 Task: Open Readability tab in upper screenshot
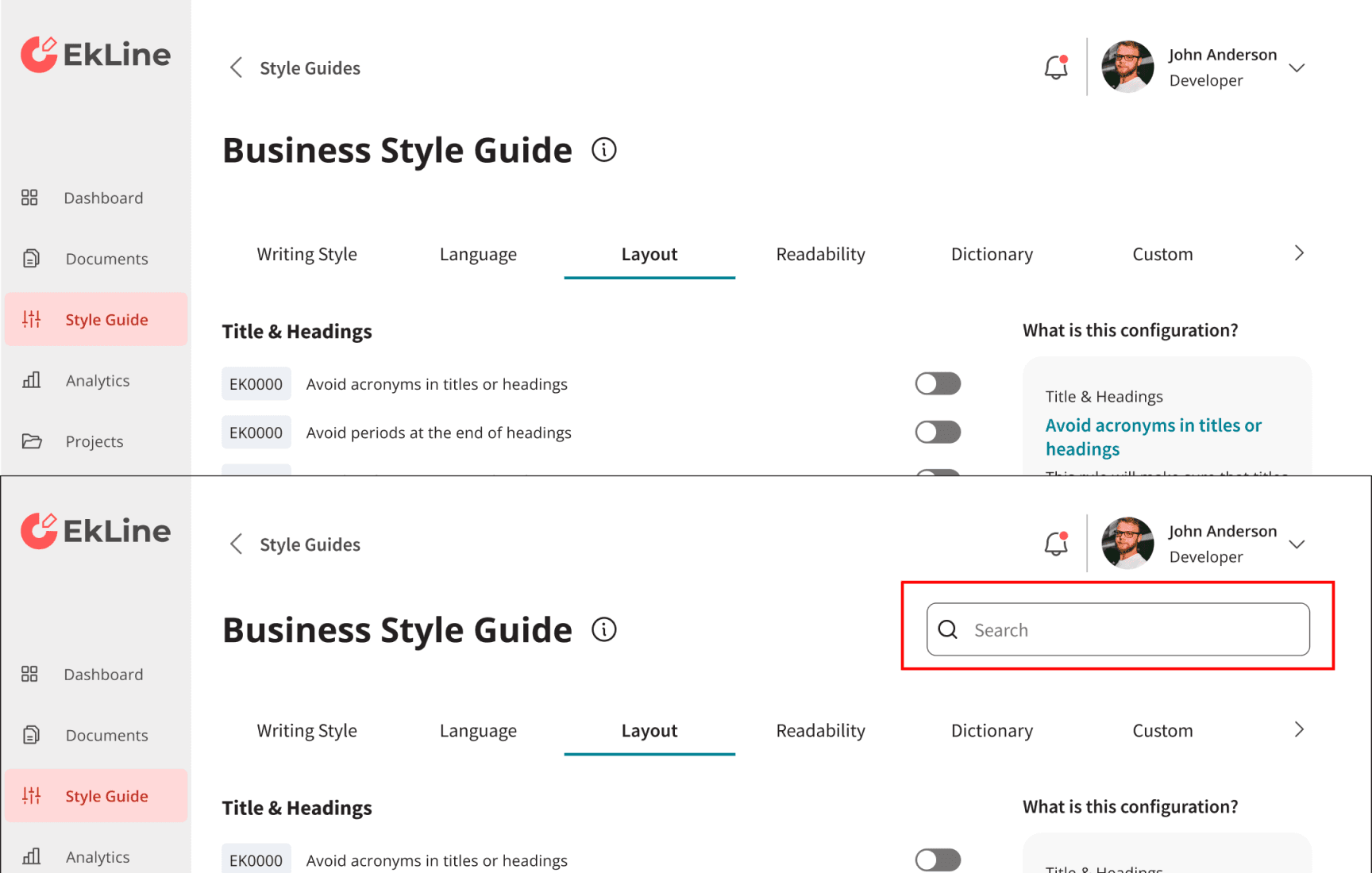821,254
